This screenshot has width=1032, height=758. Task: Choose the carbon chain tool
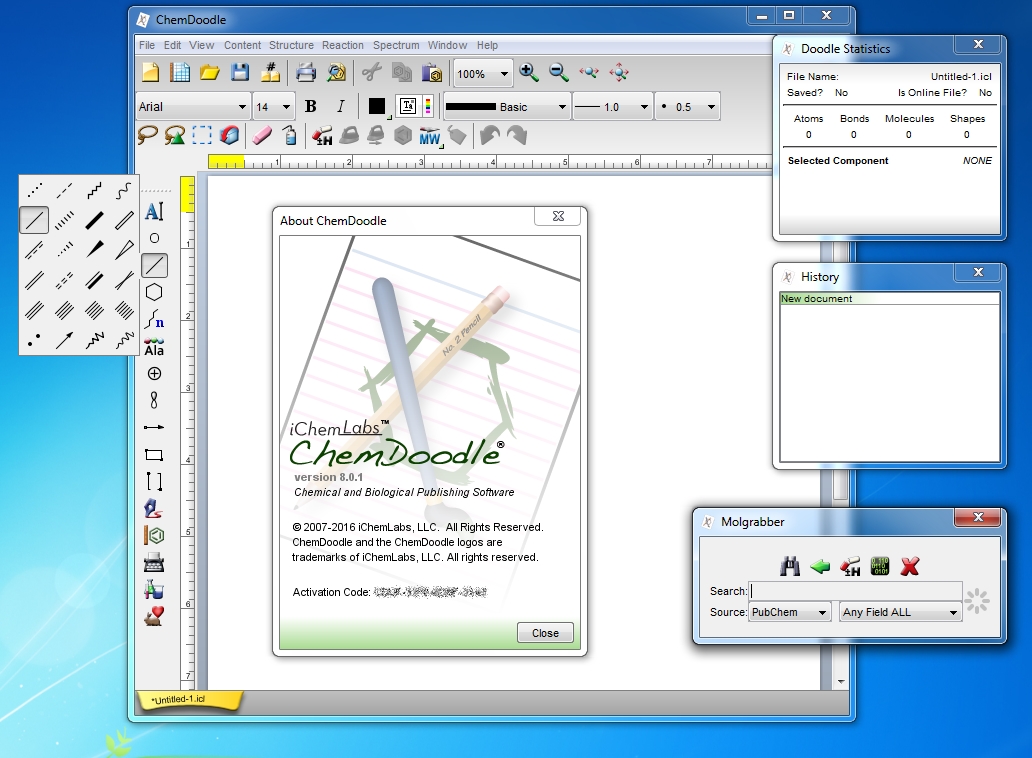[154, 320]
